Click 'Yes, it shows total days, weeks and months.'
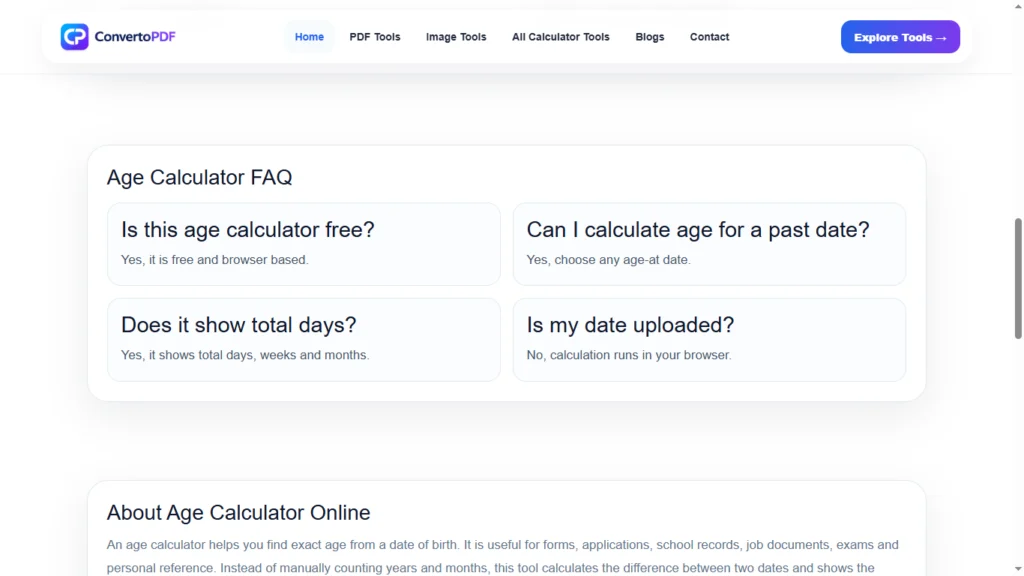 245,355
